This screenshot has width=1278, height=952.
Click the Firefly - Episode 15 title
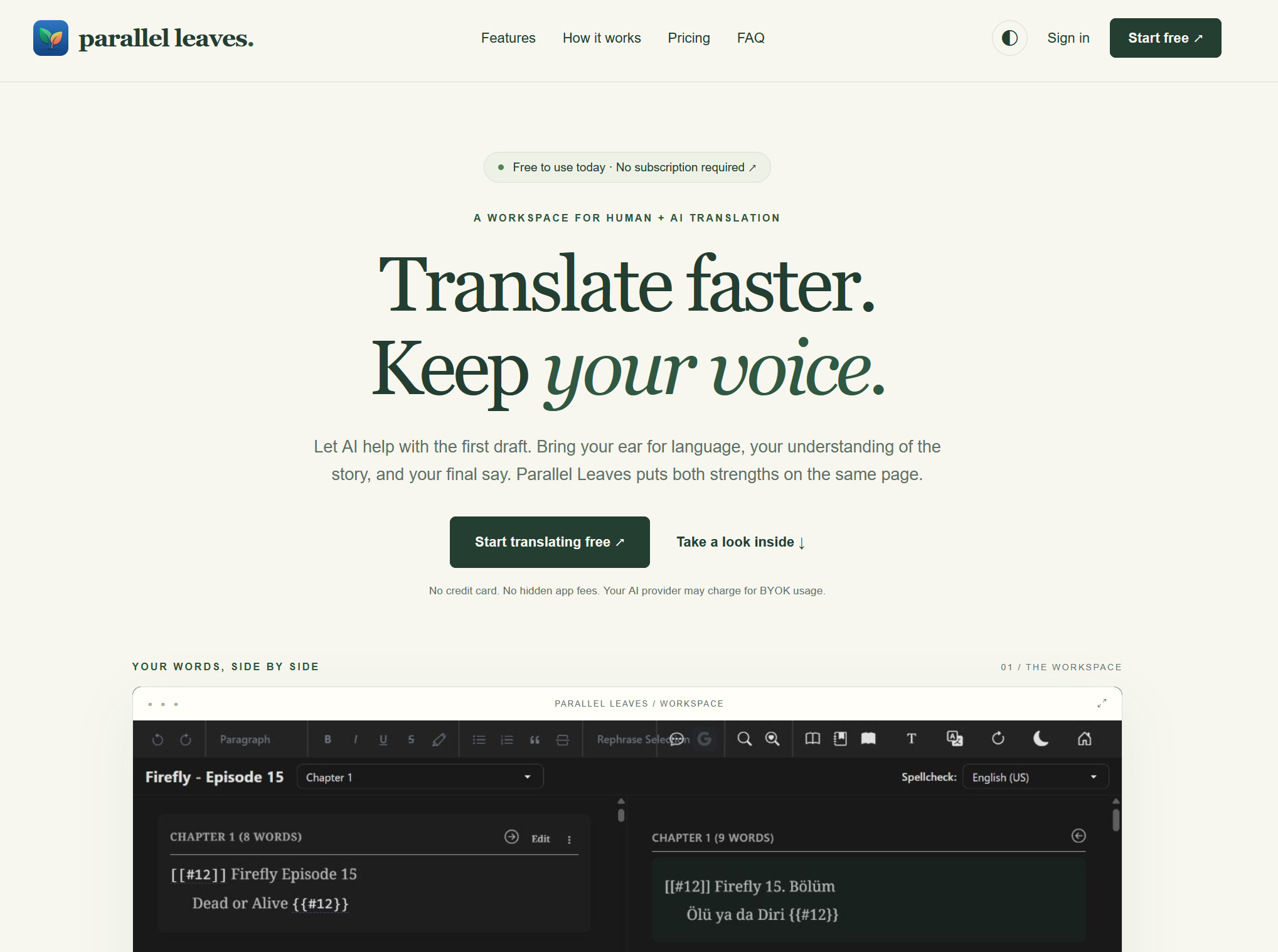pos(215,777)
